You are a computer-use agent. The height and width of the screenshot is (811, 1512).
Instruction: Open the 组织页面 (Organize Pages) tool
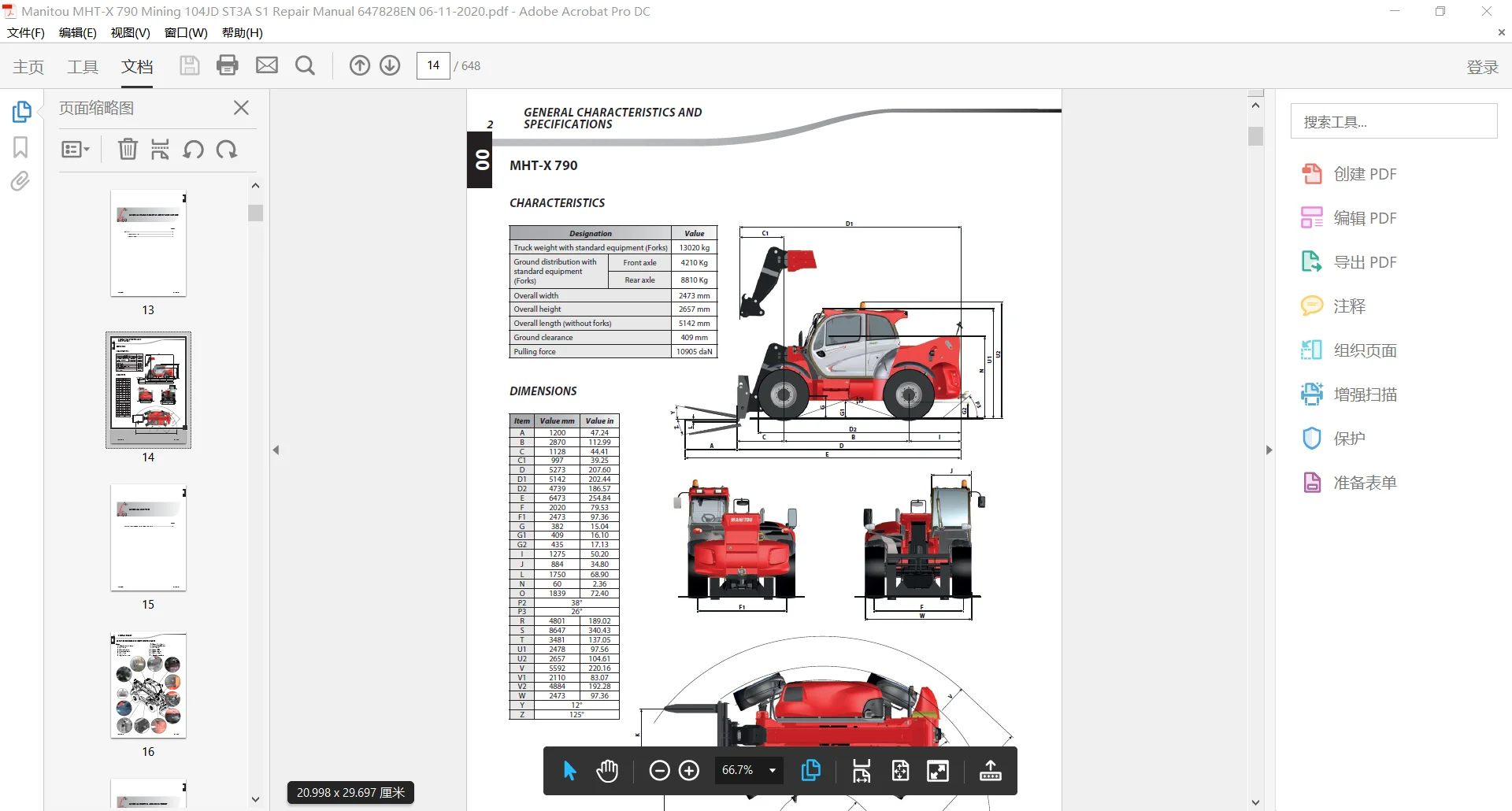[x=1362, y=350]
